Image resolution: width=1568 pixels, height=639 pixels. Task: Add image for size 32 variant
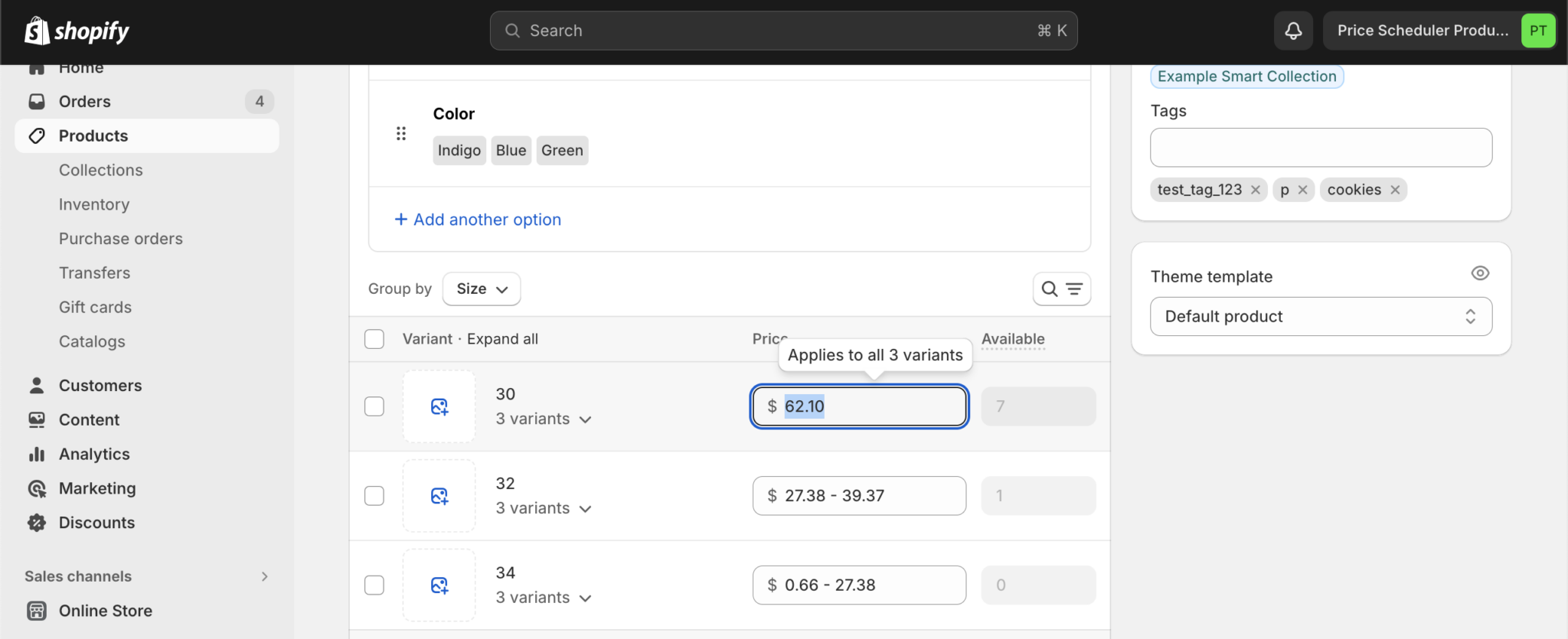pyautogui.click(x=439, y=496)
